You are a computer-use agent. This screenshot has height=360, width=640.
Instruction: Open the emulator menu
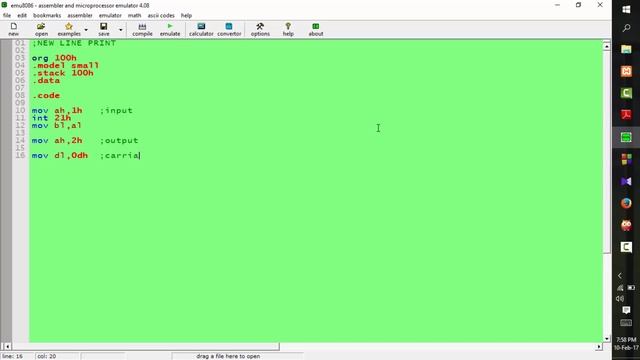110,16
